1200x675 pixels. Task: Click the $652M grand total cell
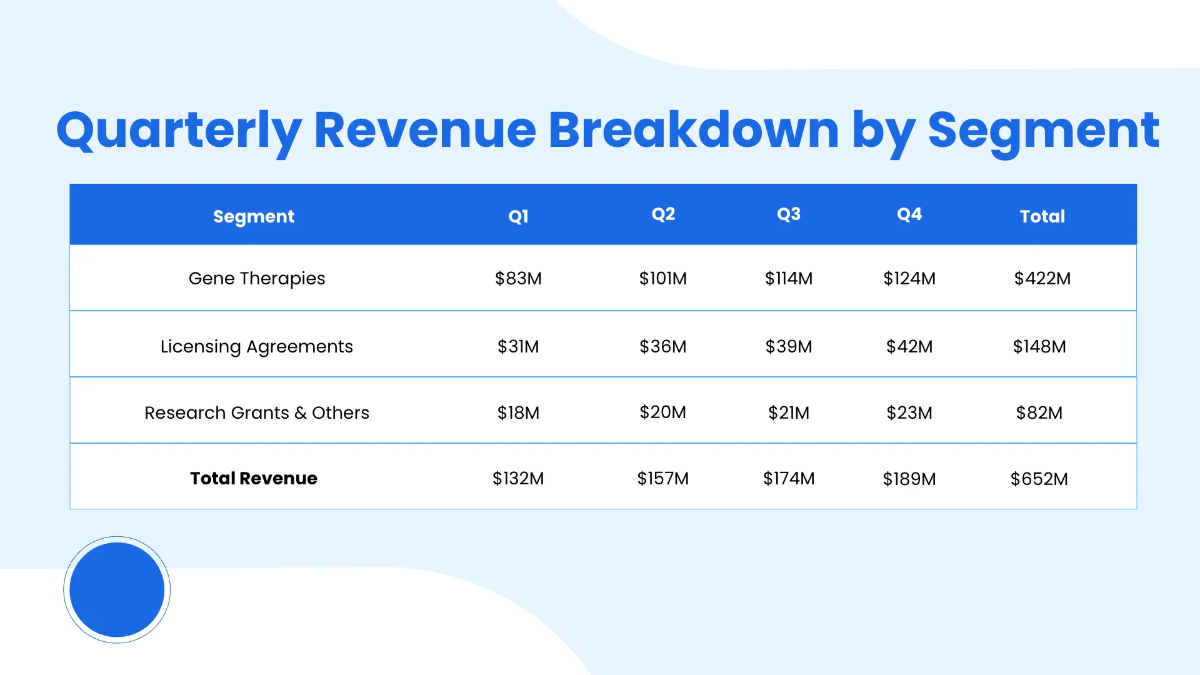1039,479
